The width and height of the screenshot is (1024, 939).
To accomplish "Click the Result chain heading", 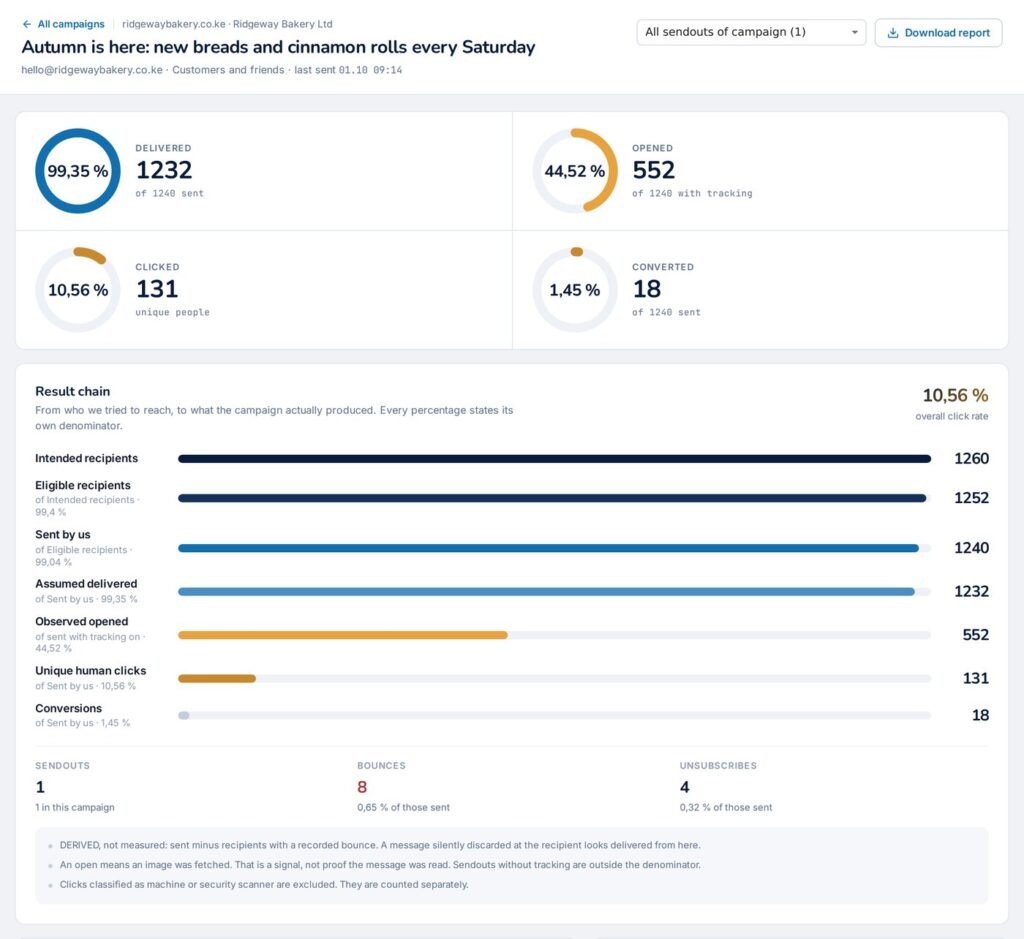I will (72, 391).
